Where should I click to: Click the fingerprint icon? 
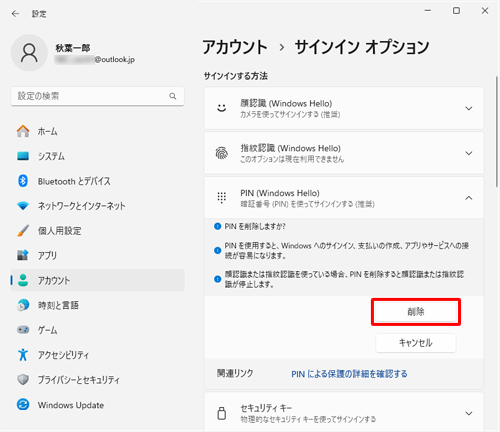click(222, 153)
